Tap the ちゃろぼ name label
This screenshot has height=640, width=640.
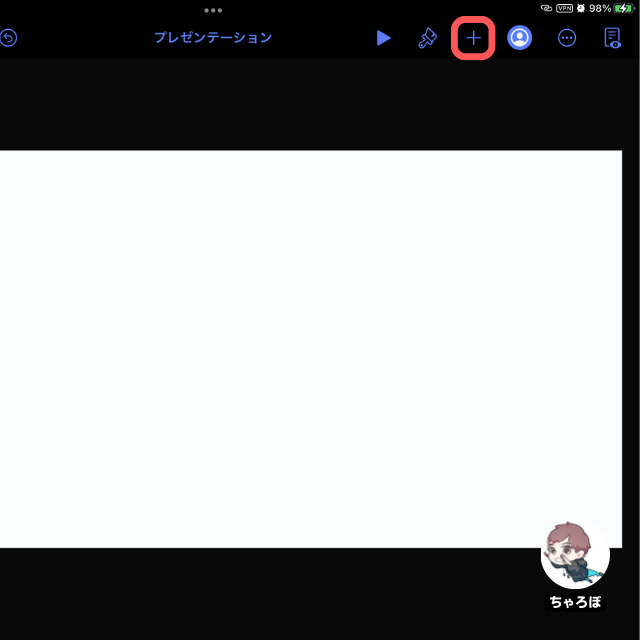(x=575, y=602)
